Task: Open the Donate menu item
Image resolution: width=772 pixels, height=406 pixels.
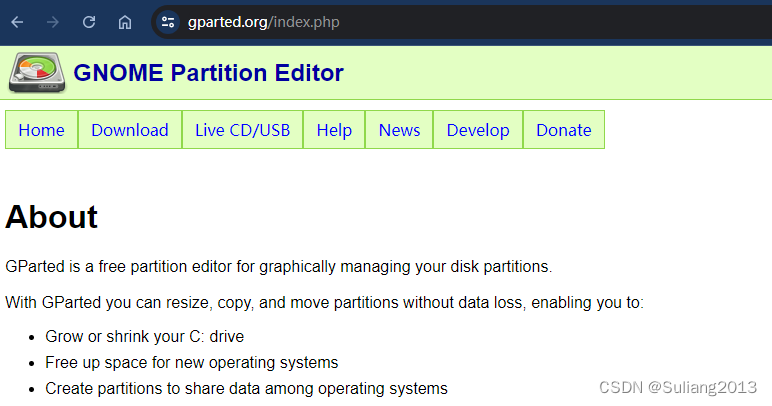Action: [564, 130]
